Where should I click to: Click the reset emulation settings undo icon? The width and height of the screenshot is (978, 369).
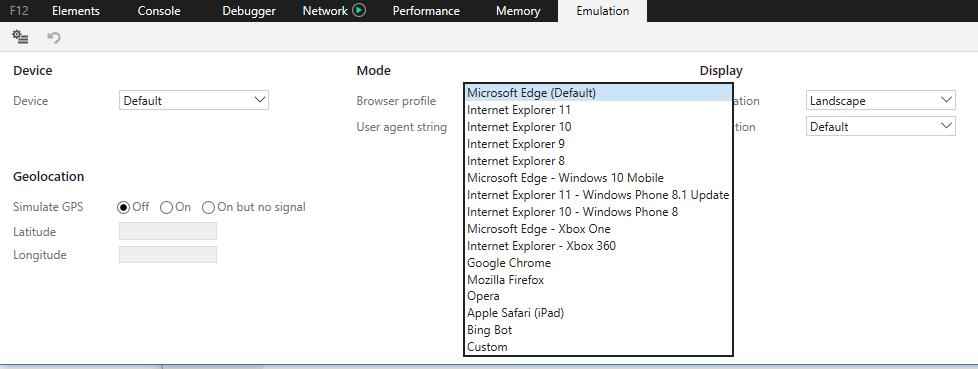click(x=54, y=37)
